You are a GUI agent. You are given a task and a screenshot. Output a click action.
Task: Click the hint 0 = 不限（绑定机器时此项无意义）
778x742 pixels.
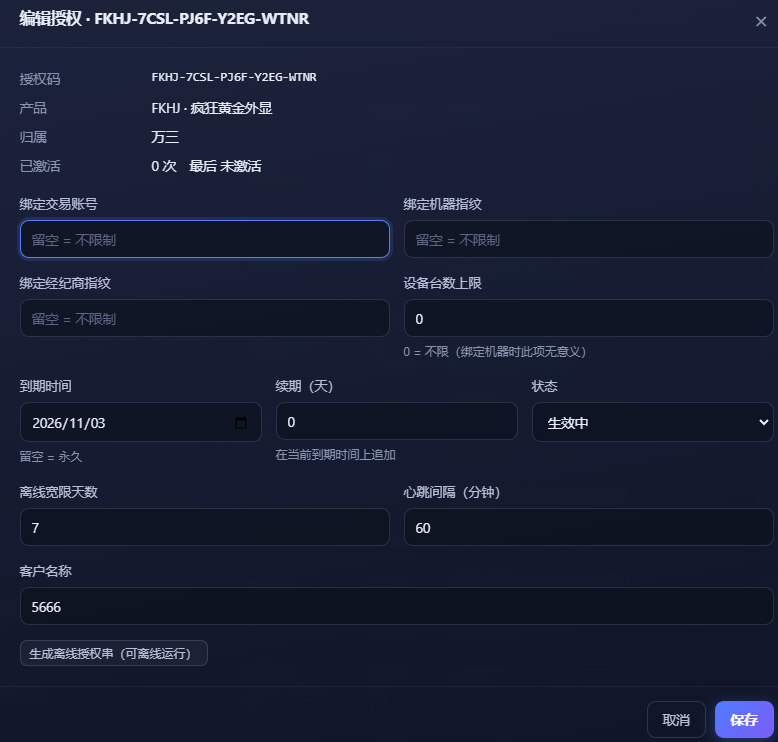(x=495, y=351)
